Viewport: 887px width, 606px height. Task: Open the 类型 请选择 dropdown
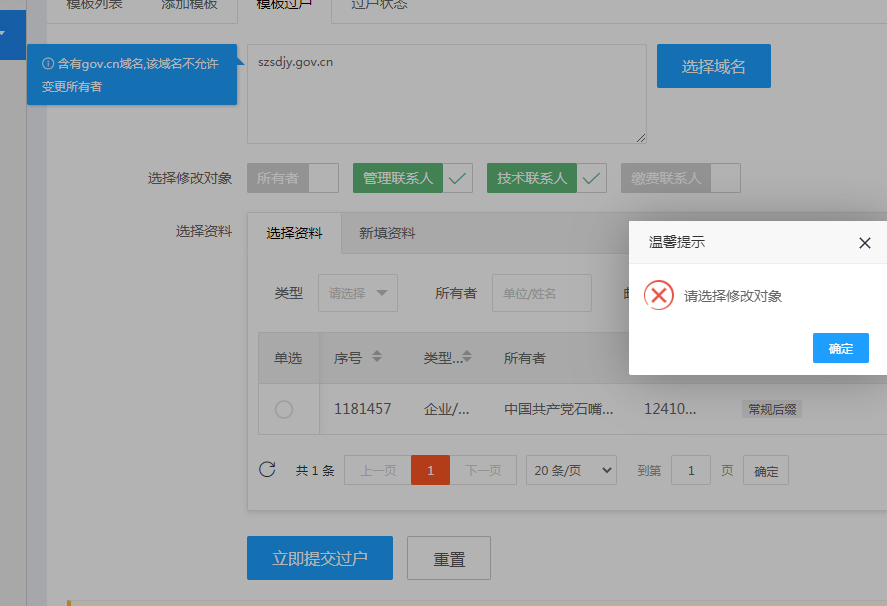pos(358,293)
